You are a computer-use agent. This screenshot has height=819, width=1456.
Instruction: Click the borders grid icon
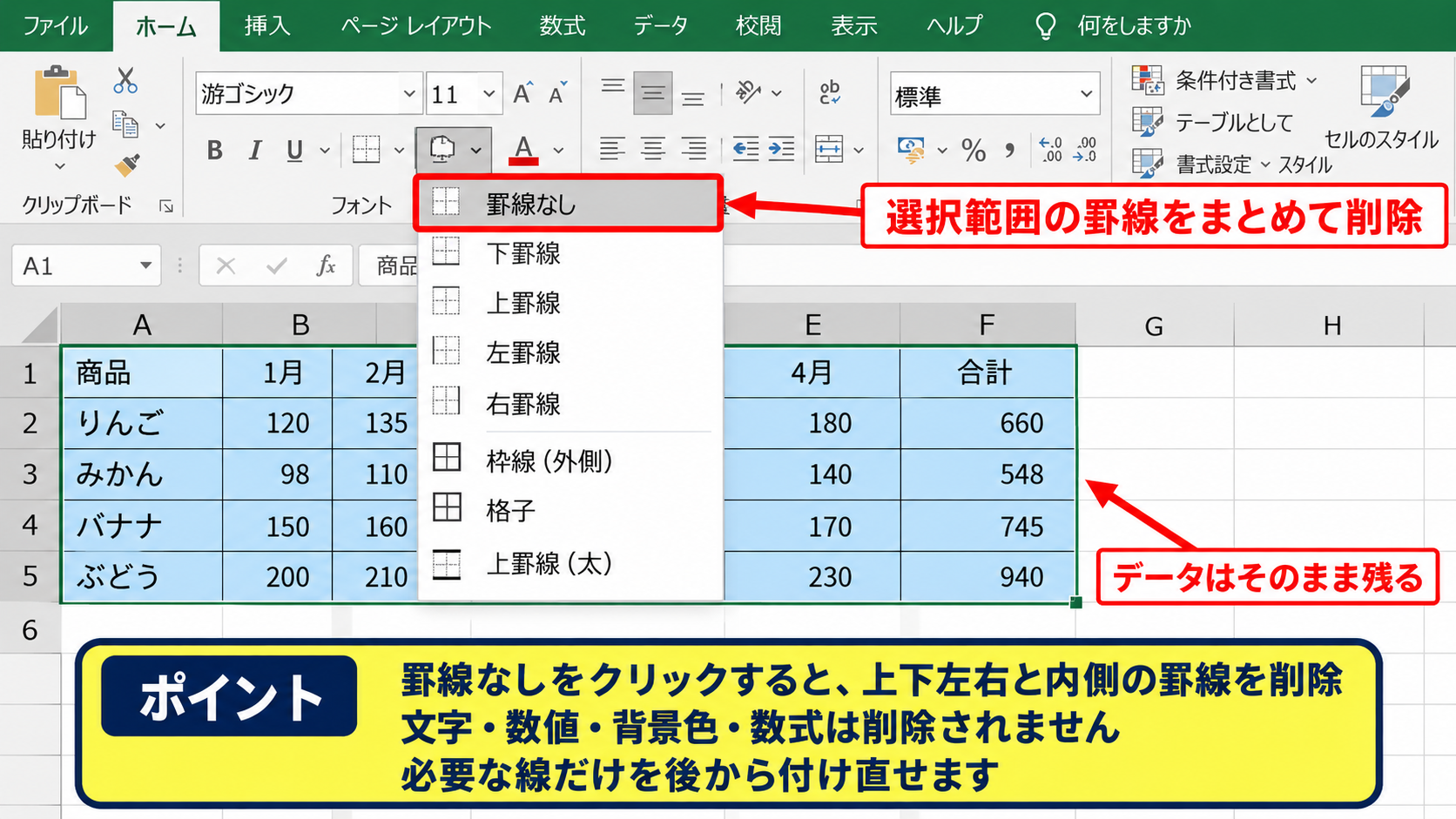366,150
